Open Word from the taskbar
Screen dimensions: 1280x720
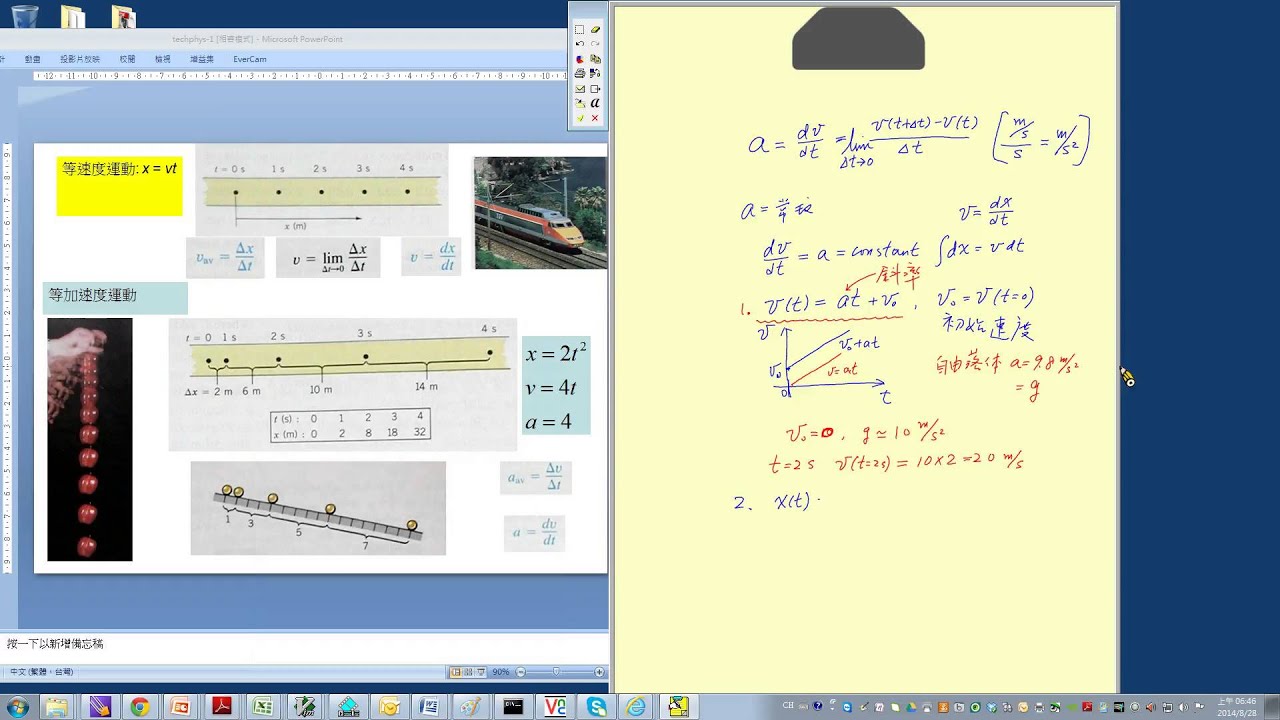430,707
